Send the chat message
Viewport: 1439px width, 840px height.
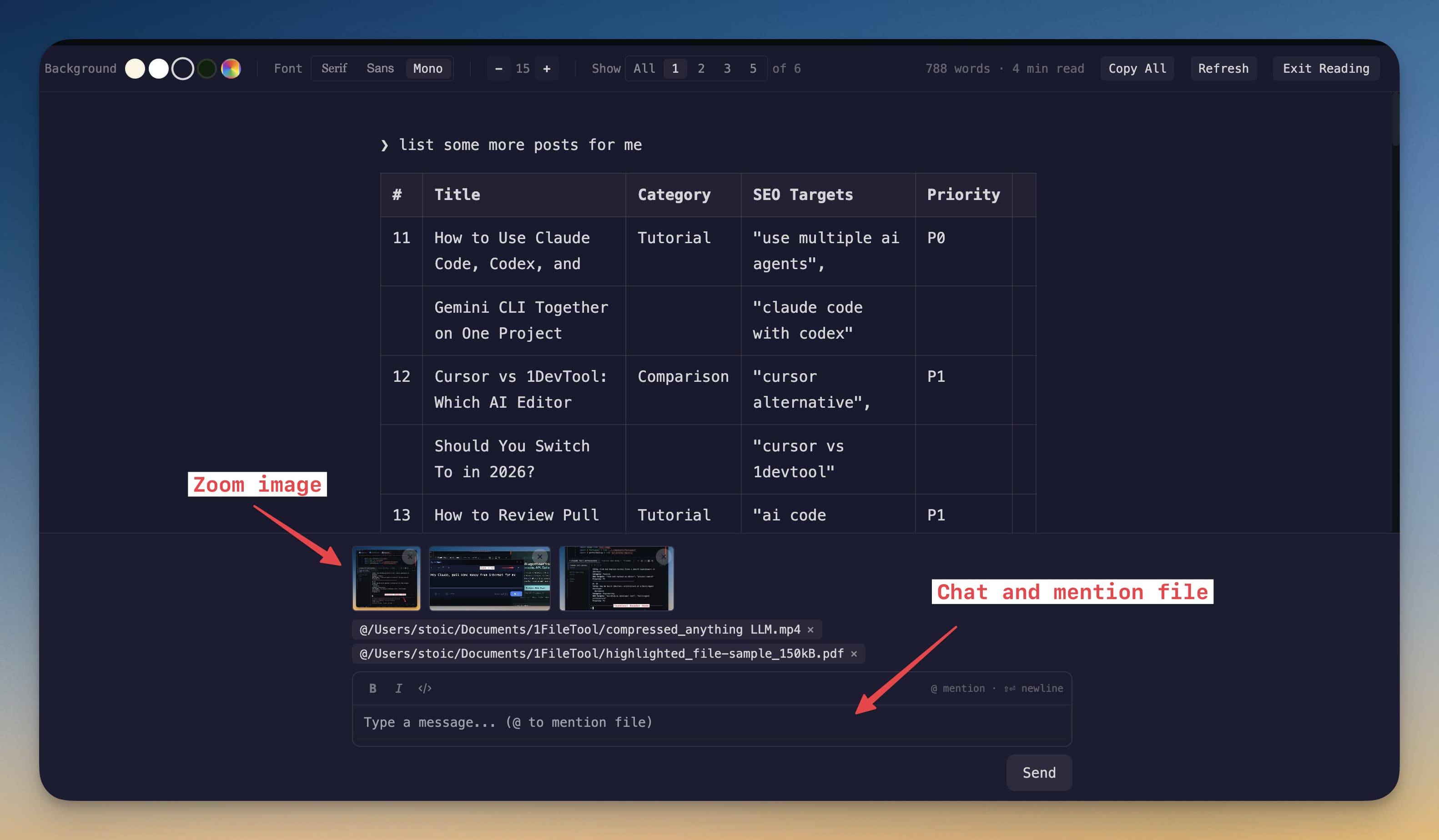pyautogui.click(x=1038, y=773)
